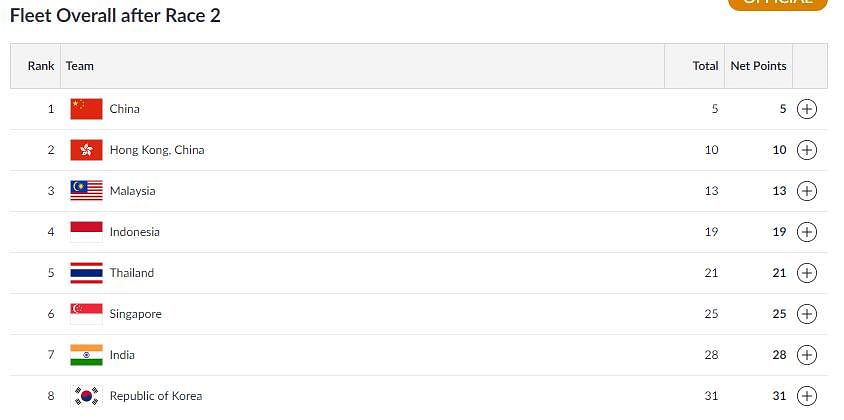Click the India flag icon
The image size is (844, 420).
(x=86, y=355)
